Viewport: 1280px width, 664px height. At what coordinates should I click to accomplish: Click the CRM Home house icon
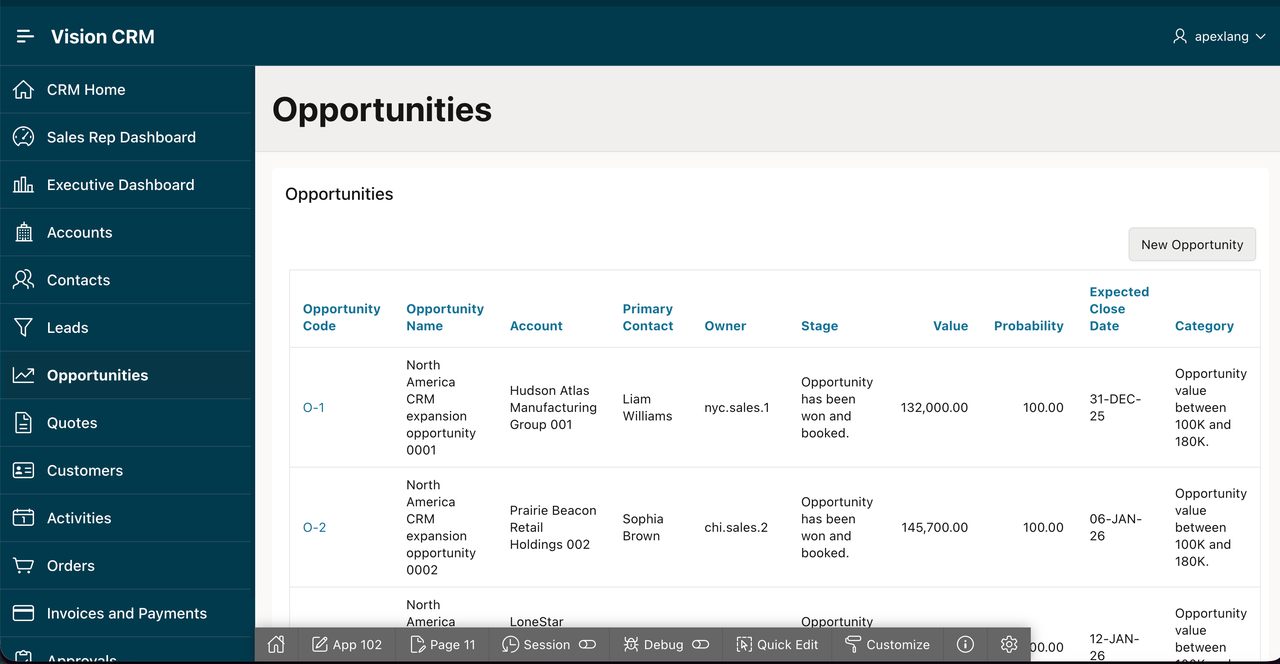tap(23, 90)
